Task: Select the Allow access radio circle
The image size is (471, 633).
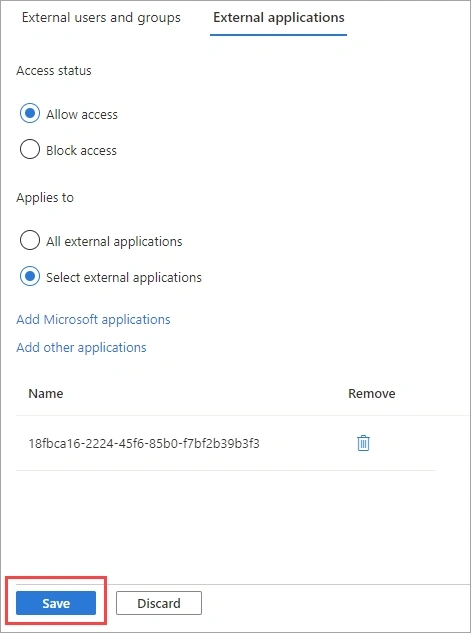Action: pos(30,113)
